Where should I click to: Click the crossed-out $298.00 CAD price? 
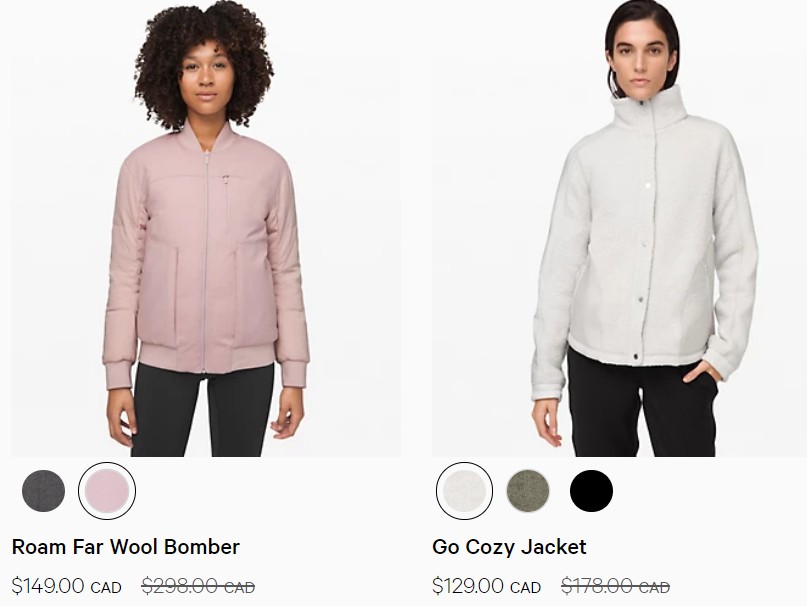coord(198,586)
